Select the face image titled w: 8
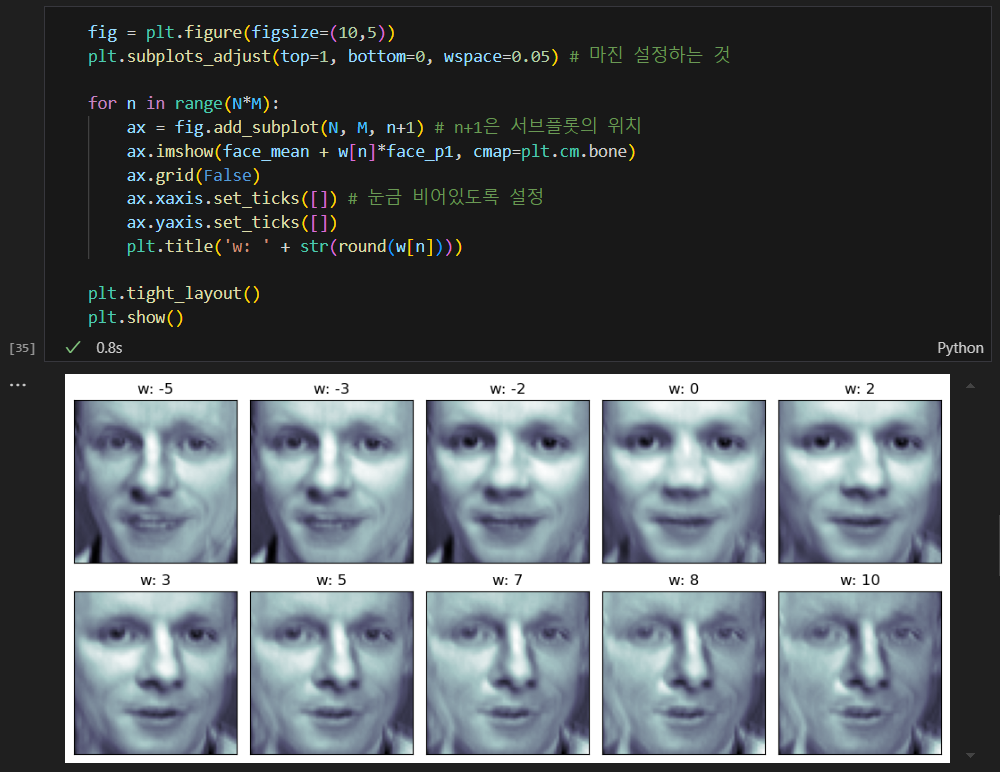Viewport: 1000px width, 772px height. 684,672
